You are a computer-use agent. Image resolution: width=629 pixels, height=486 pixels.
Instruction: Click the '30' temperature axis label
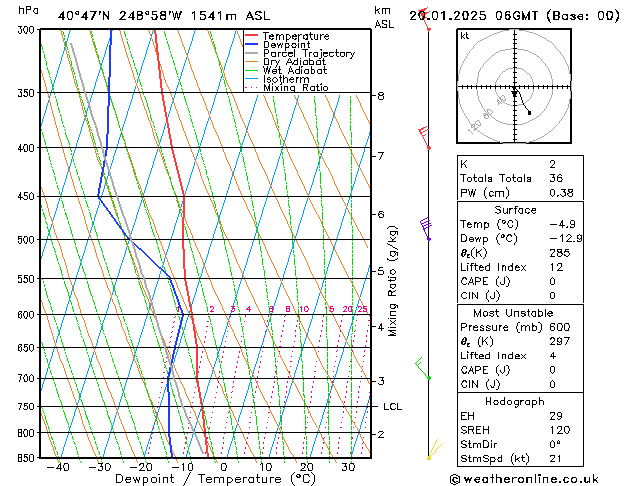[x=348, y=467]
